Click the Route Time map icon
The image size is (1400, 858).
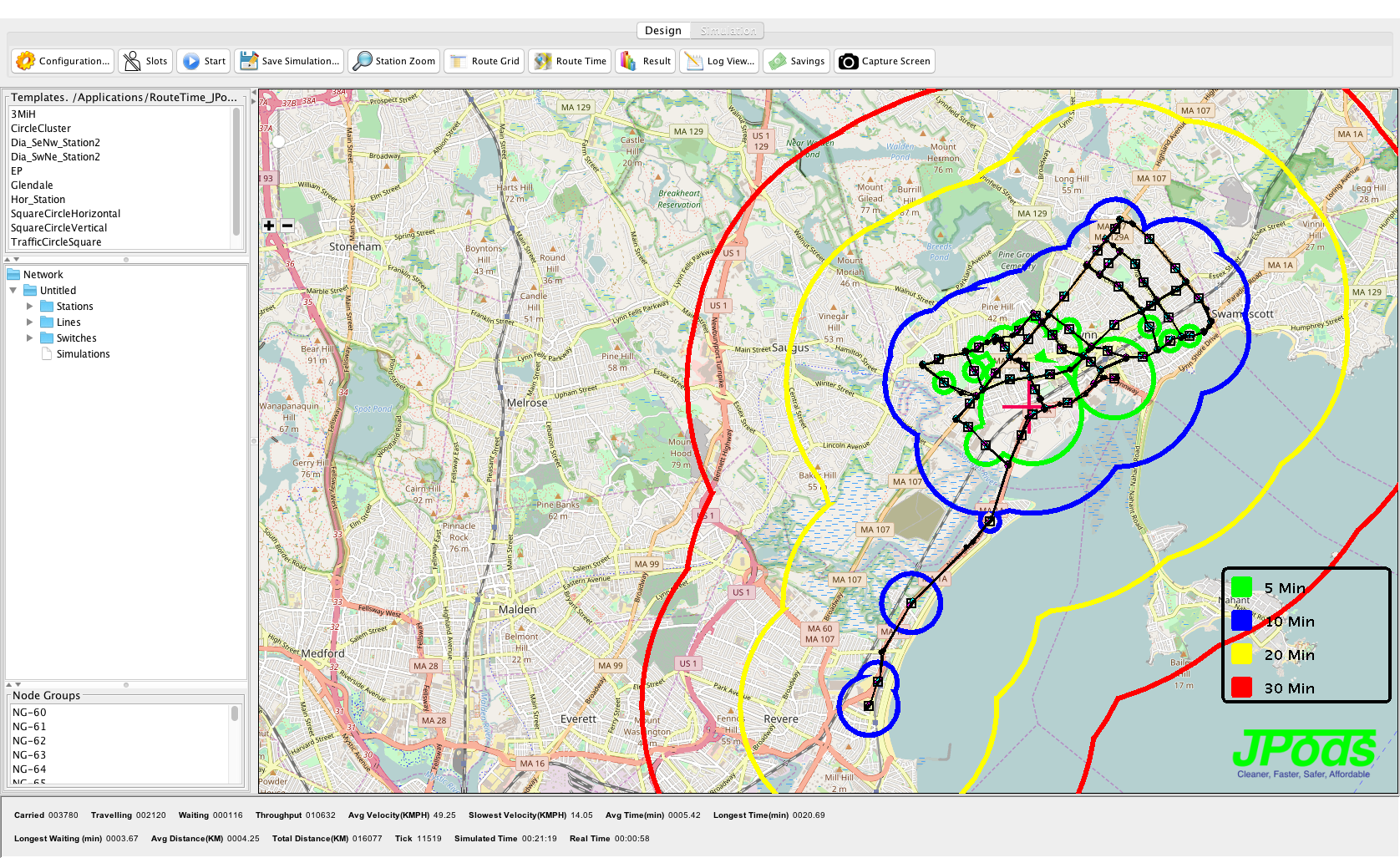pyautogui.click(x=543, y=61)
